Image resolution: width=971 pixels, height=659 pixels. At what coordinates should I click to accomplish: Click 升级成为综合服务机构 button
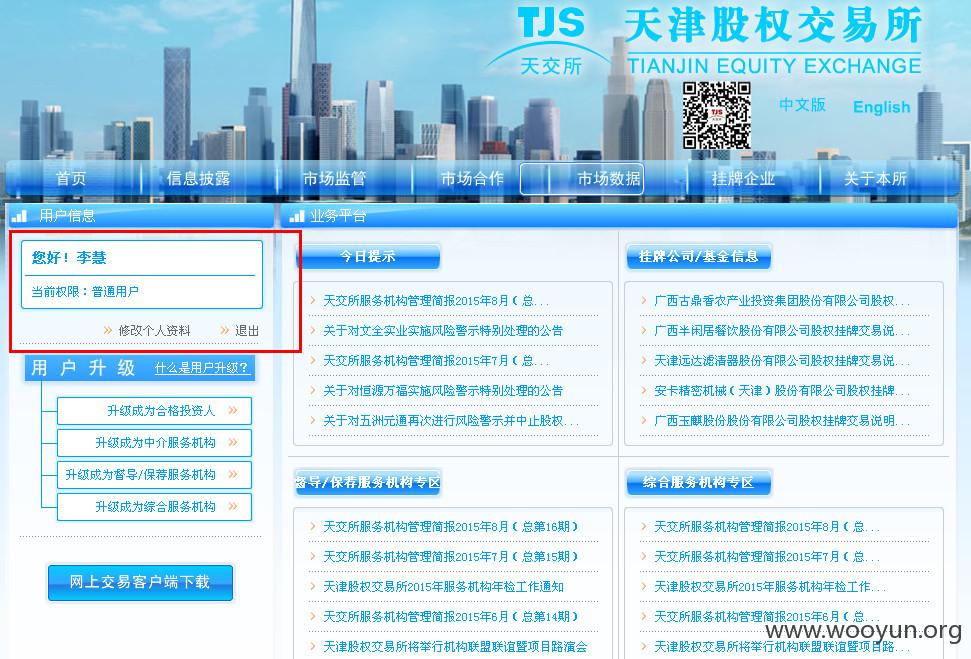tap(154, 507)
